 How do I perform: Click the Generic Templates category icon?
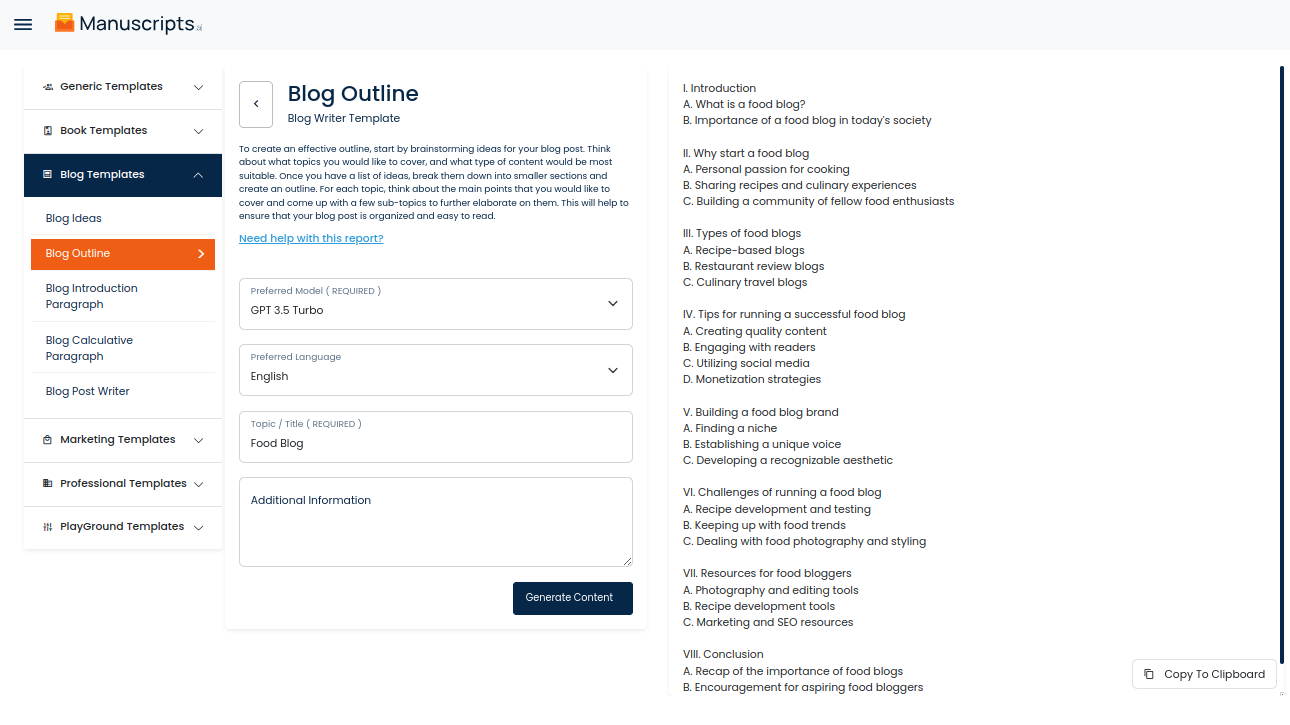48,87
